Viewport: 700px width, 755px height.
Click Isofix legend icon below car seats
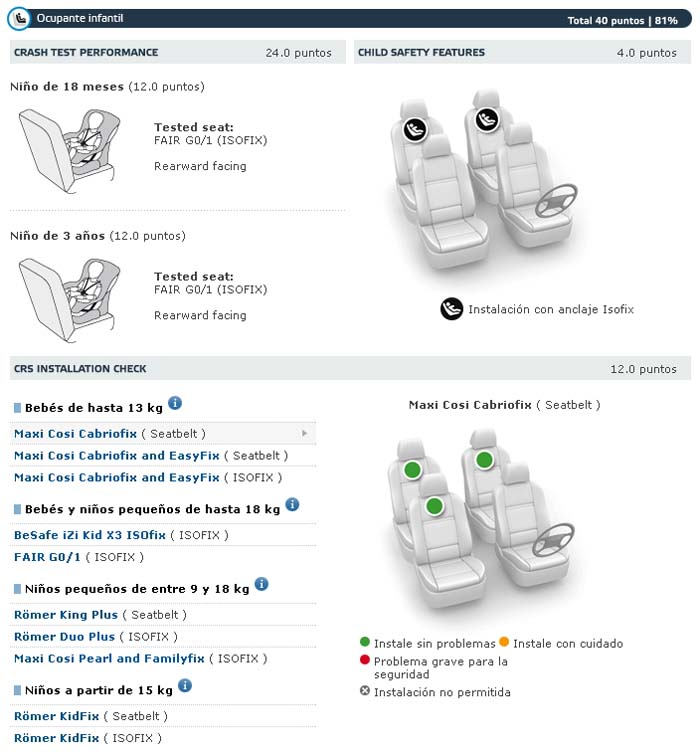point(452,309)
